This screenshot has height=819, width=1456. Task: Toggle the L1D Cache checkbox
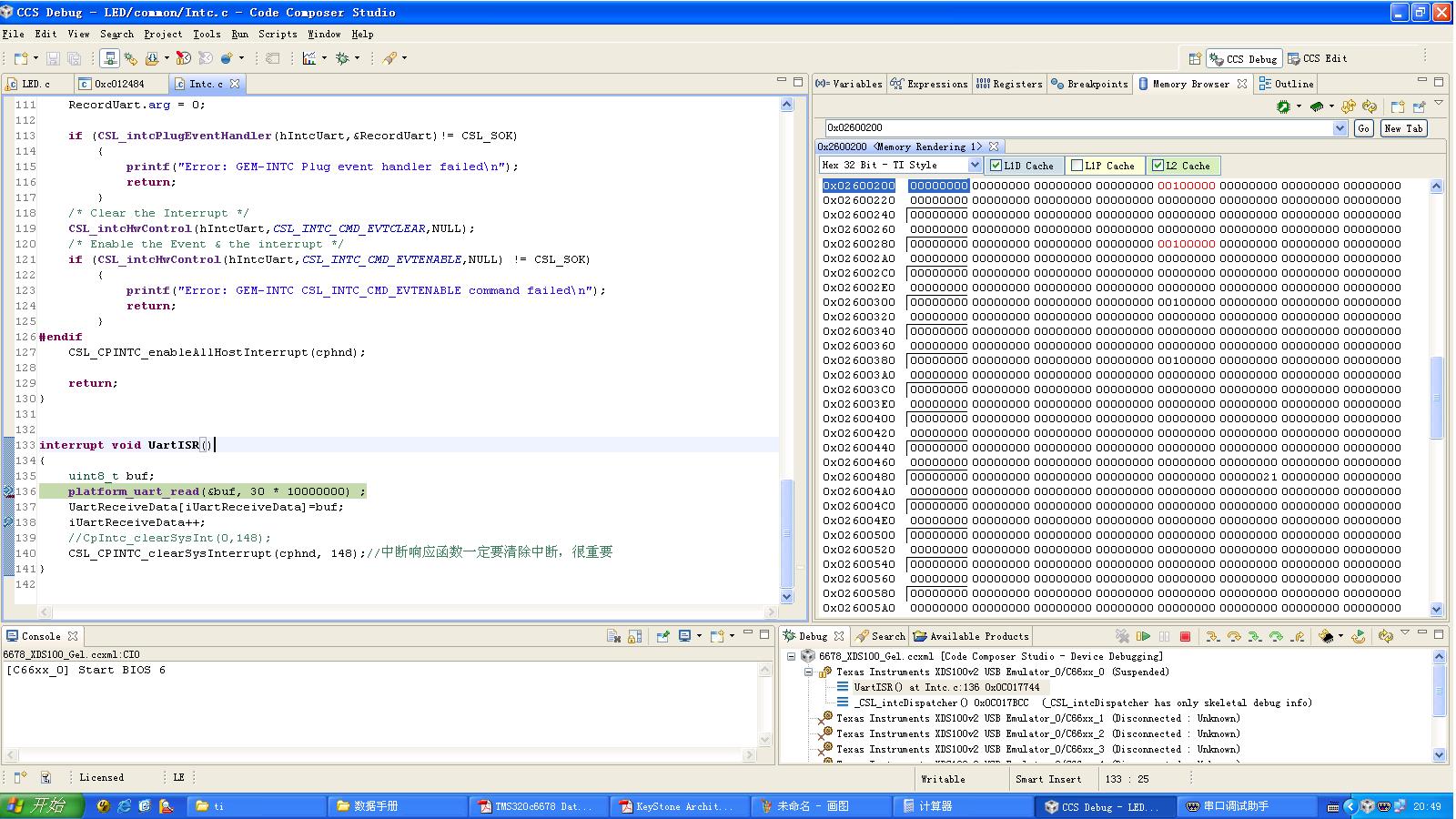(996, 166)
